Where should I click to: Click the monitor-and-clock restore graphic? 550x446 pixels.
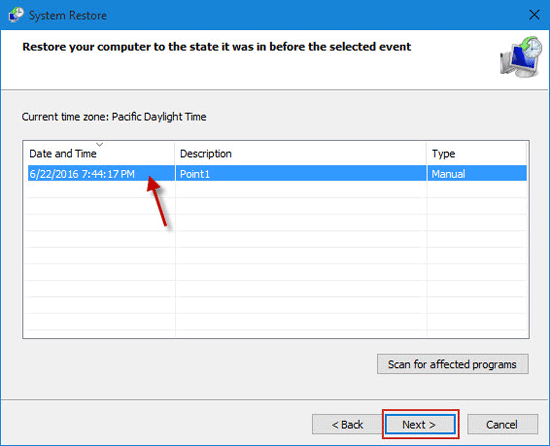[x=521, y=57]
